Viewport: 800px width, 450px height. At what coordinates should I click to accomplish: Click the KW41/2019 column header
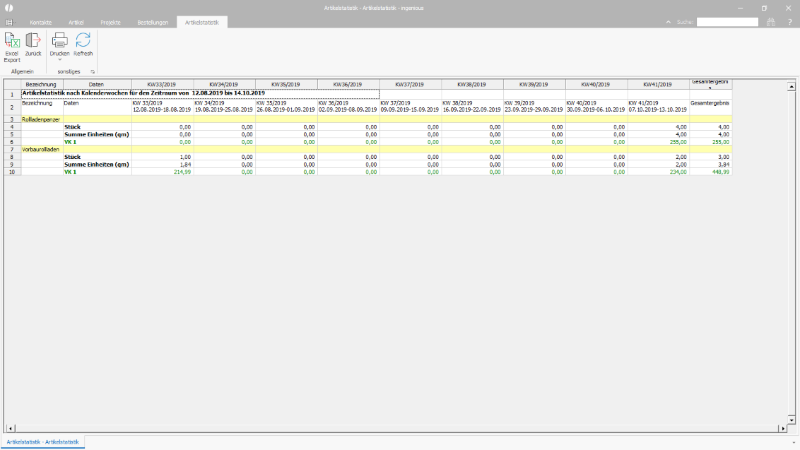point(658,84)
